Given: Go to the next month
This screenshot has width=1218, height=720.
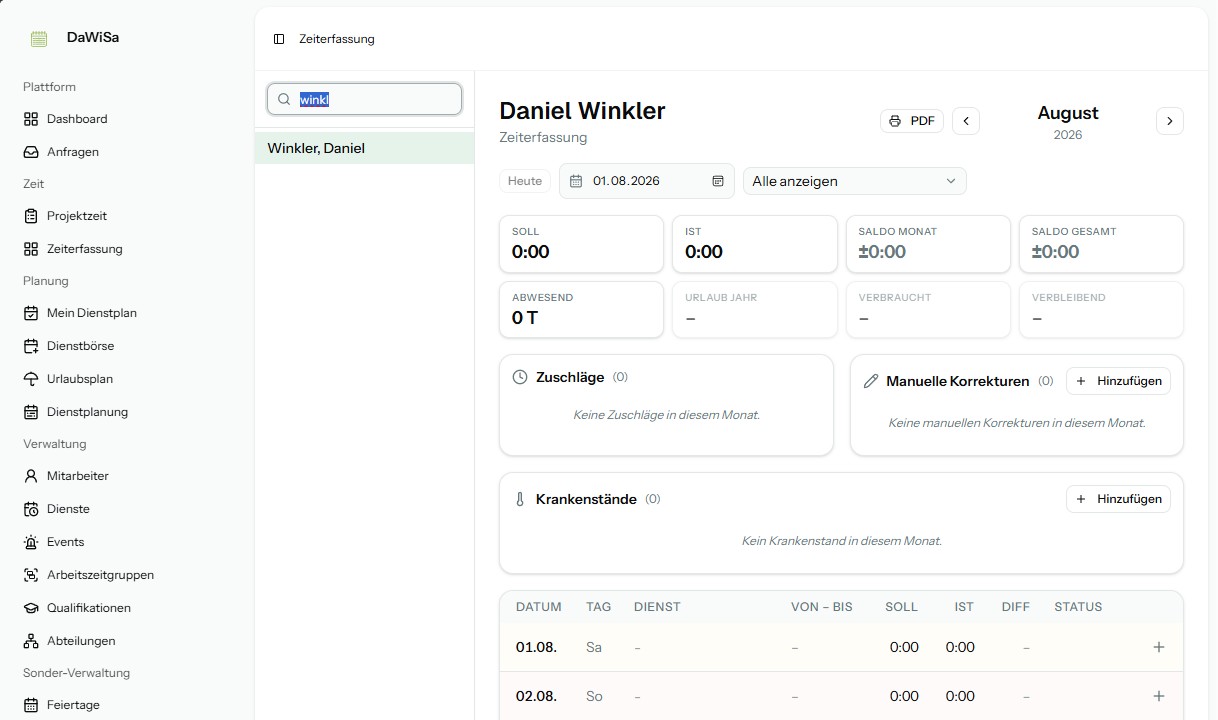Looking at the screenshot, I should click(x=1170, y=121).
